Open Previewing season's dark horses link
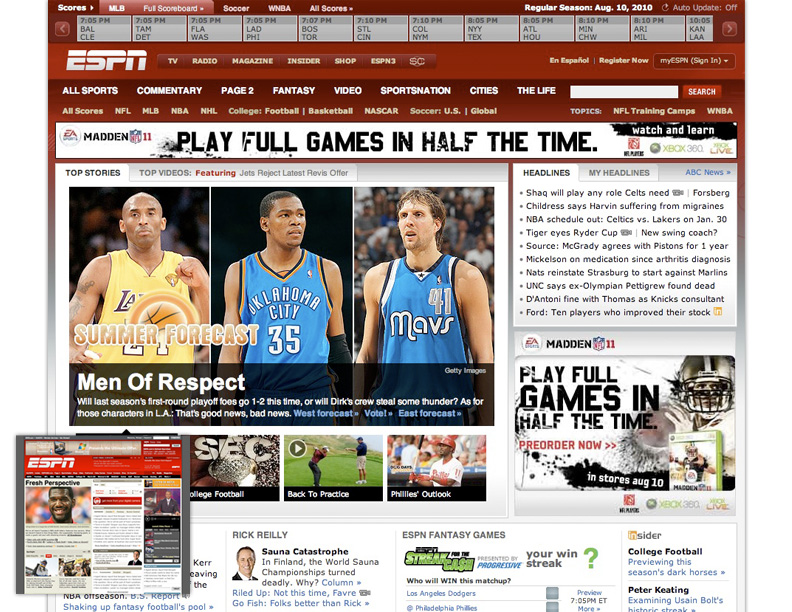Viewport: 792px width, 612px height. (x=676, y=567)
